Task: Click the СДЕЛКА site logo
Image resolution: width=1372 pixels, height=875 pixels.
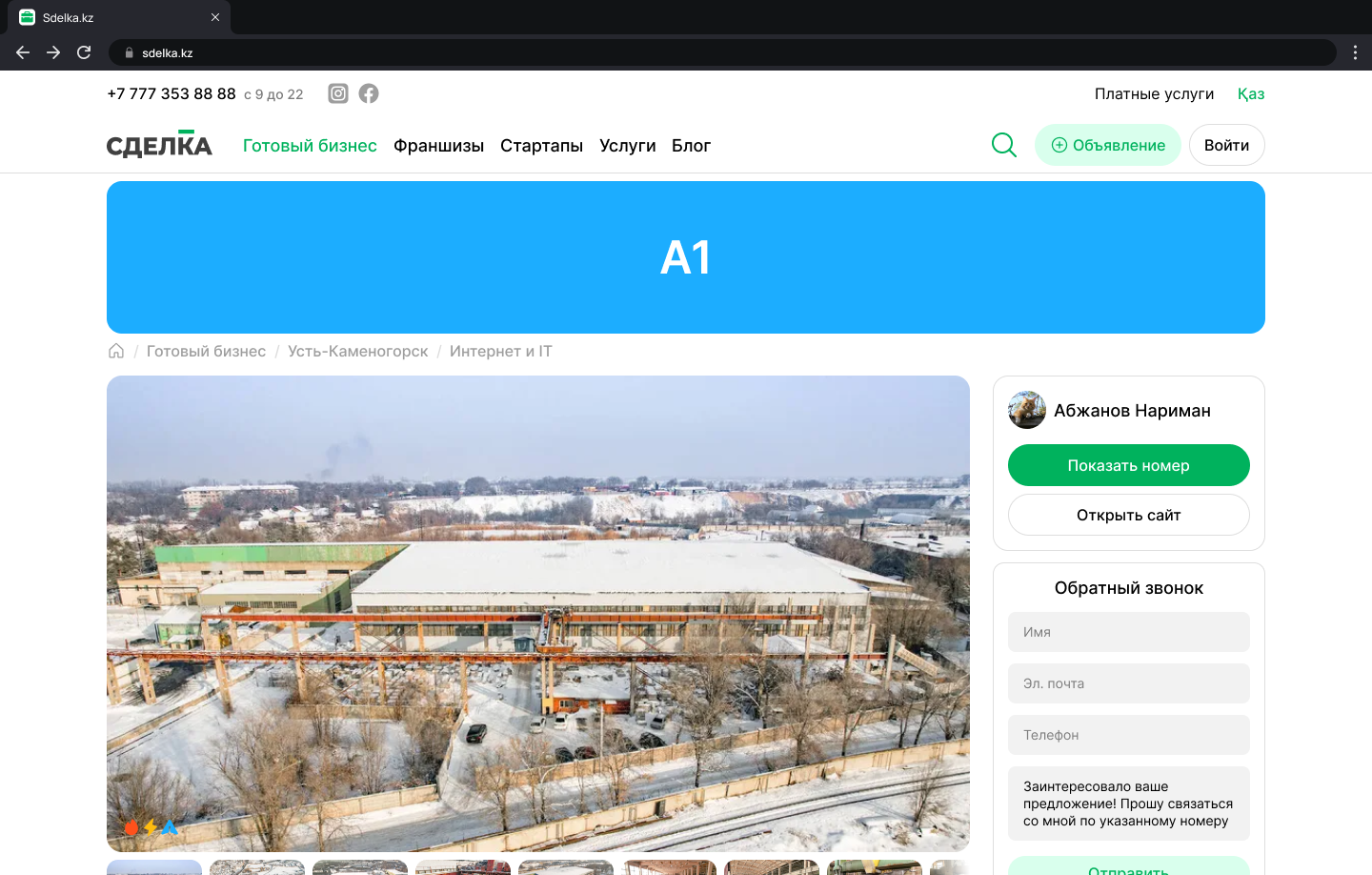Action: [x=159, y=145]
